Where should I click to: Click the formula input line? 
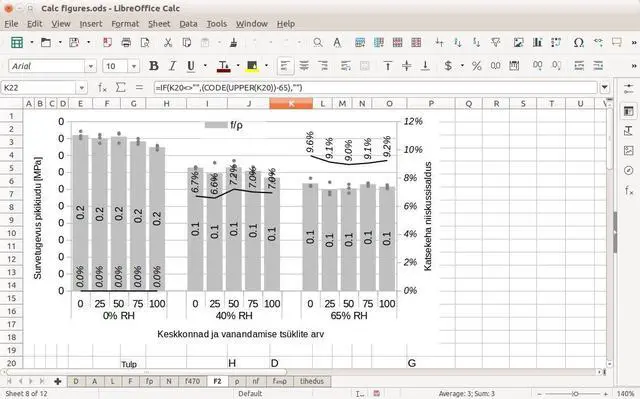(376, 87)
